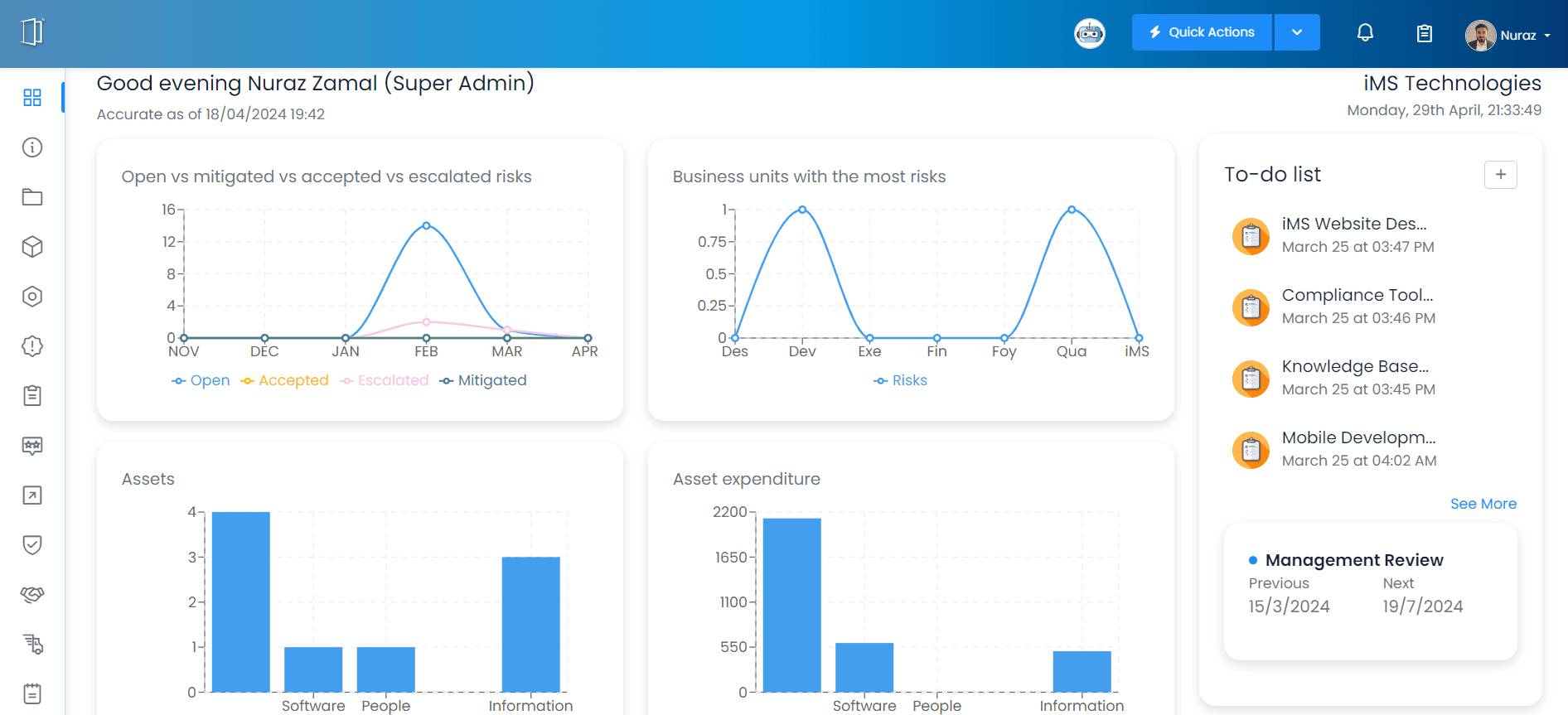This screenshot has width=1568, height=715.
Task: Open the iMS Website Des... to-do item
Action: tap(1353, 224)
